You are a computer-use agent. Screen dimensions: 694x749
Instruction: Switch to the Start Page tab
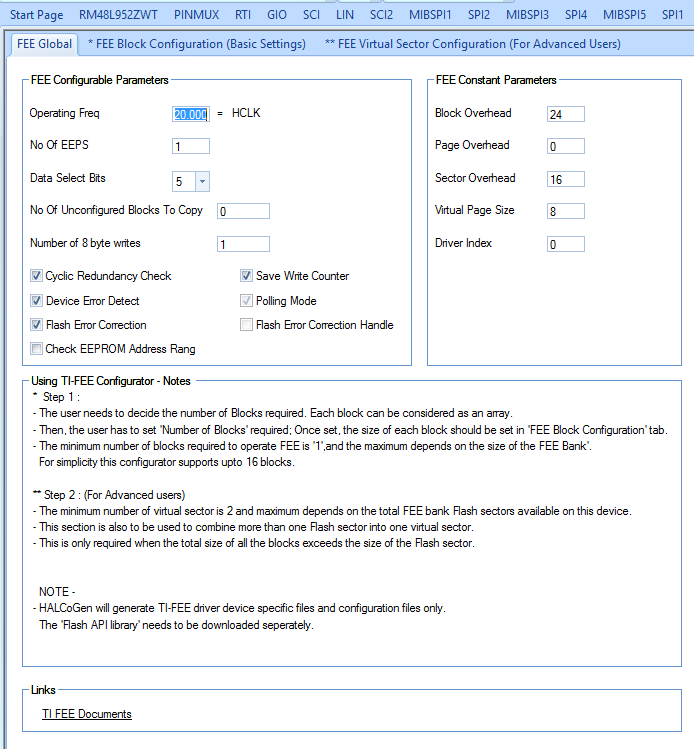37,15
